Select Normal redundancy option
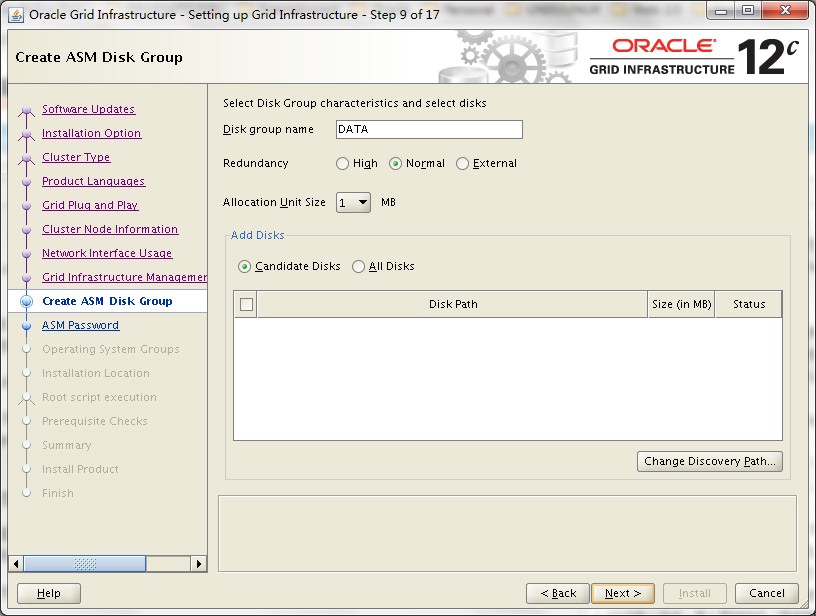Viewport: 816px width, 616px height. [395, 163]
